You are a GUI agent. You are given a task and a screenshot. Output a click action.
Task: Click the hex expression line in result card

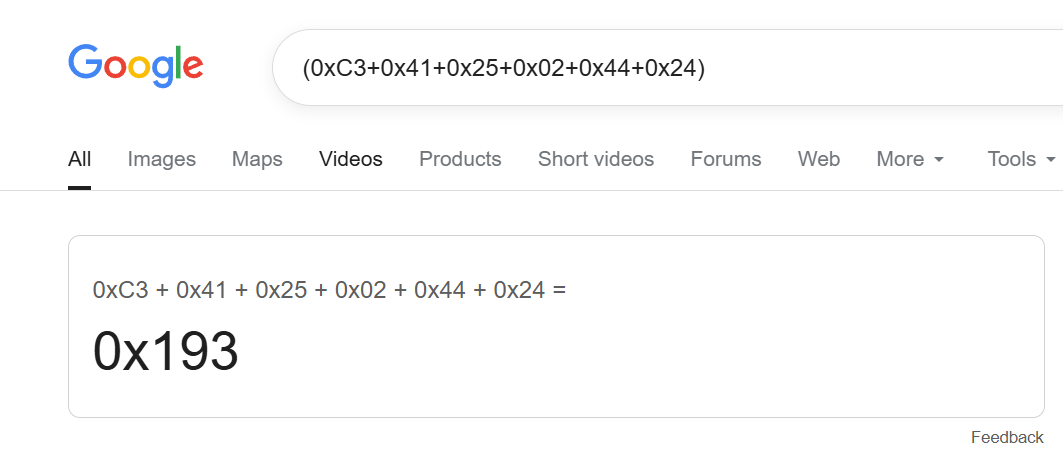pyautogui.click(x=329, y=290)
